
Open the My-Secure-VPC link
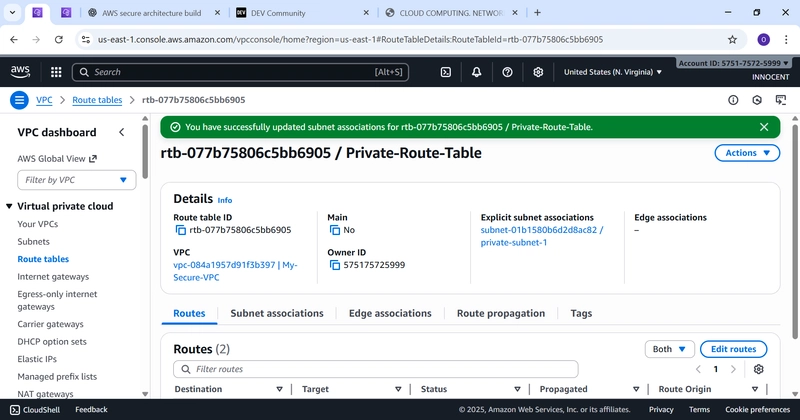[235, 271]
